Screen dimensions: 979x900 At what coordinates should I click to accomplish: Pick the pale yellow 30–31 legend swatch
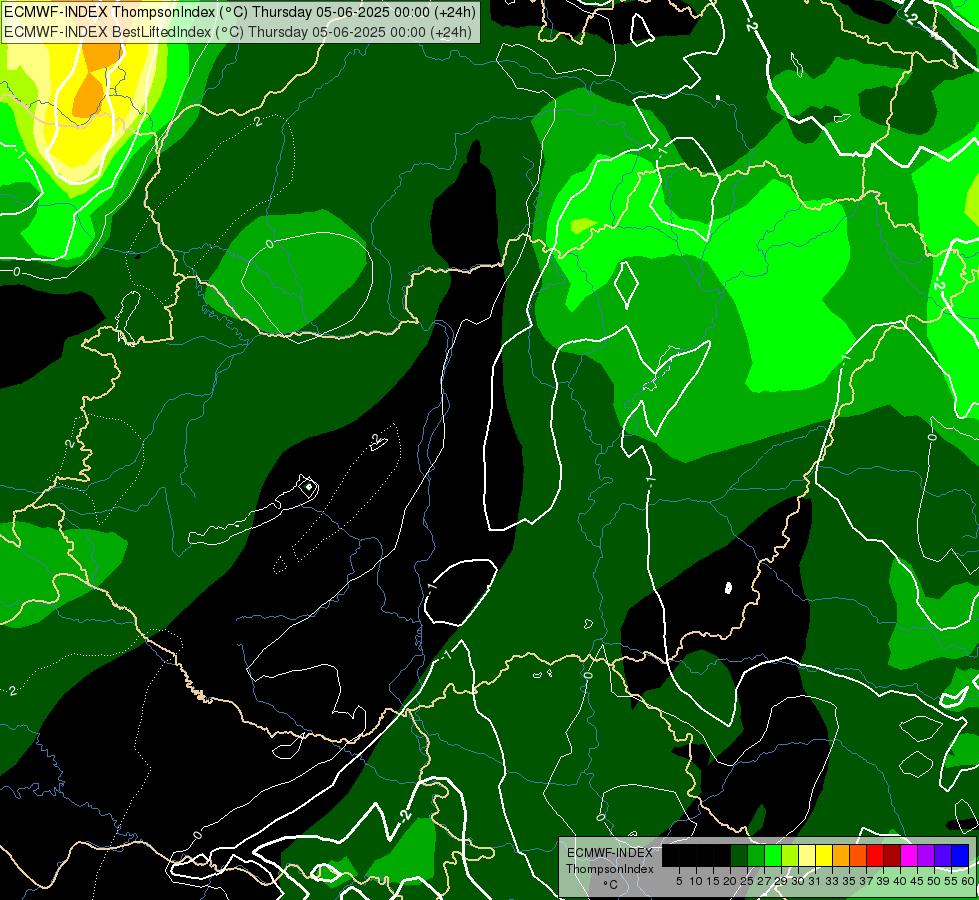point(807,855)
